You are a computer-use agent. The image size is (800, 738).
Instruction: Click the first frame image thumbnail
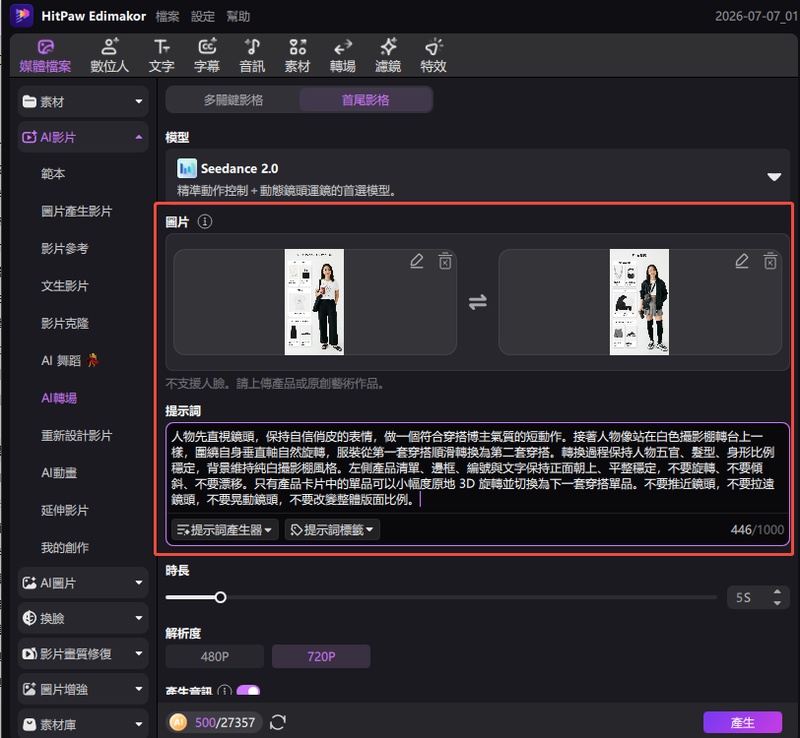pyautogui.click(x=314, y=302)
